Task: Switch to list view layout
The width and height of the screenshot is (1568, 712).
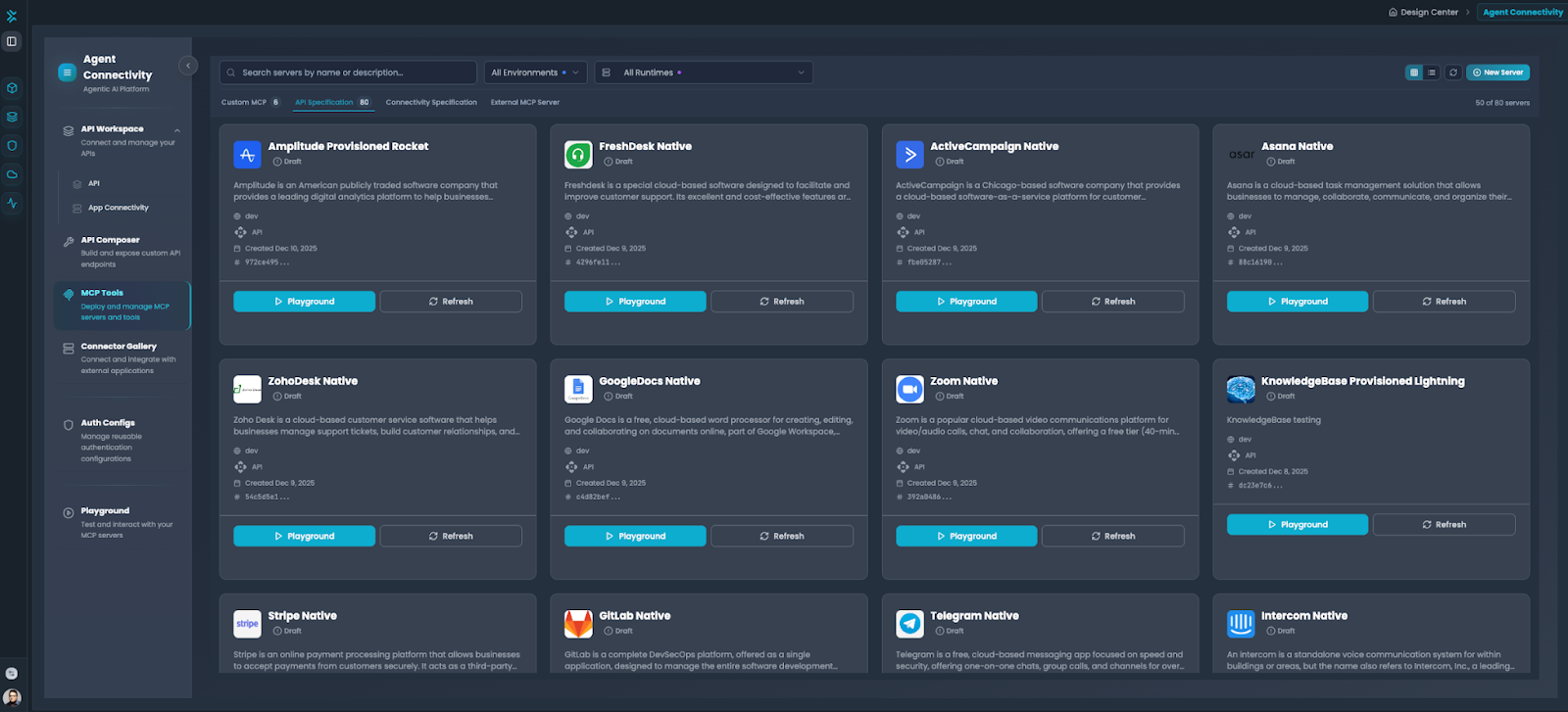Action: click(x=1432, y=72)
